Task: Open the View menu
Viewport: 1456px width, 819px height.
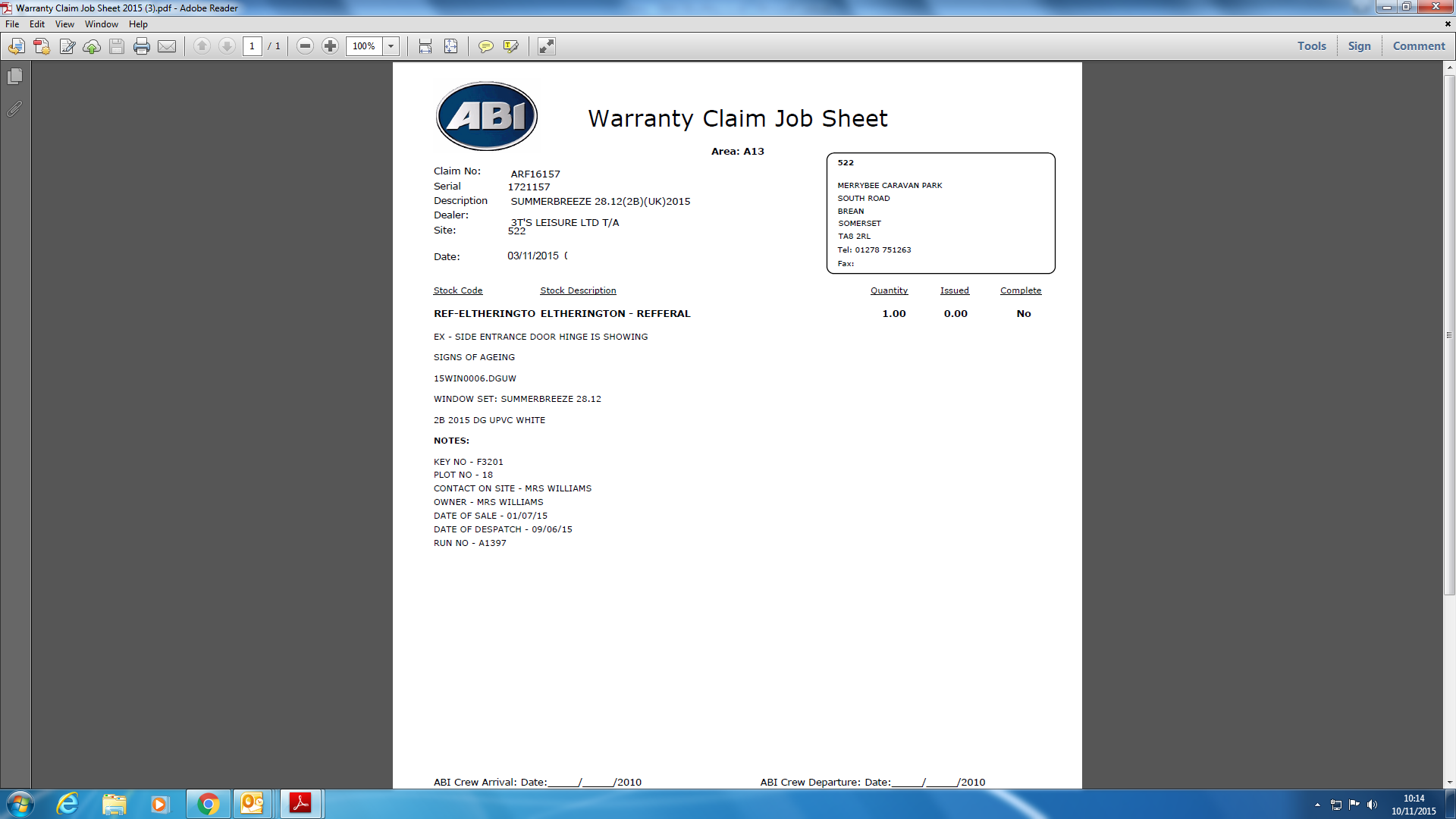Action: (64, 24)
